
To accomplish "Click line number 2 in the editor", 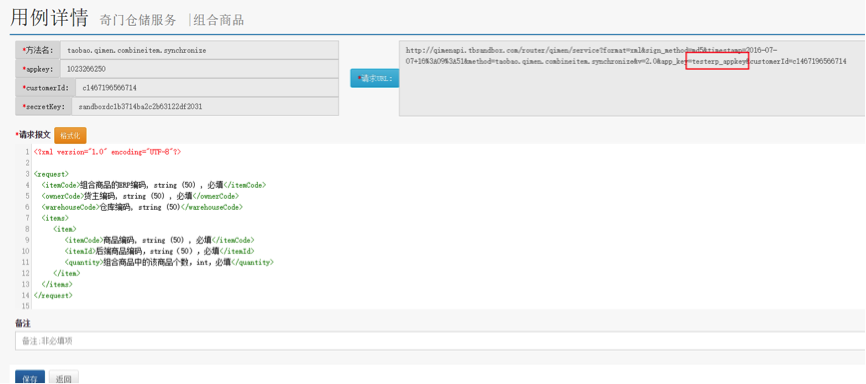I will (27, 162).
